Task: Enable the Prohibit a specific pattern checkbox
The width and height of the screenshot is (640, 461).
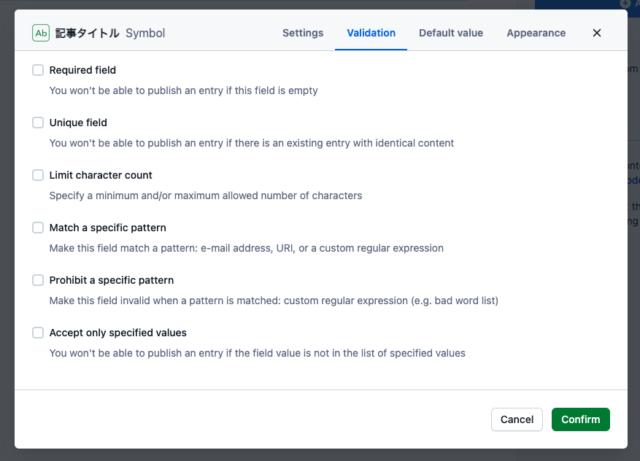Action: [x=38, y=280]
